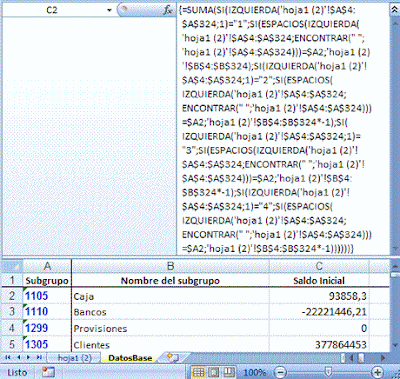
Task: Select column C header
Action: tap(319, 266)
